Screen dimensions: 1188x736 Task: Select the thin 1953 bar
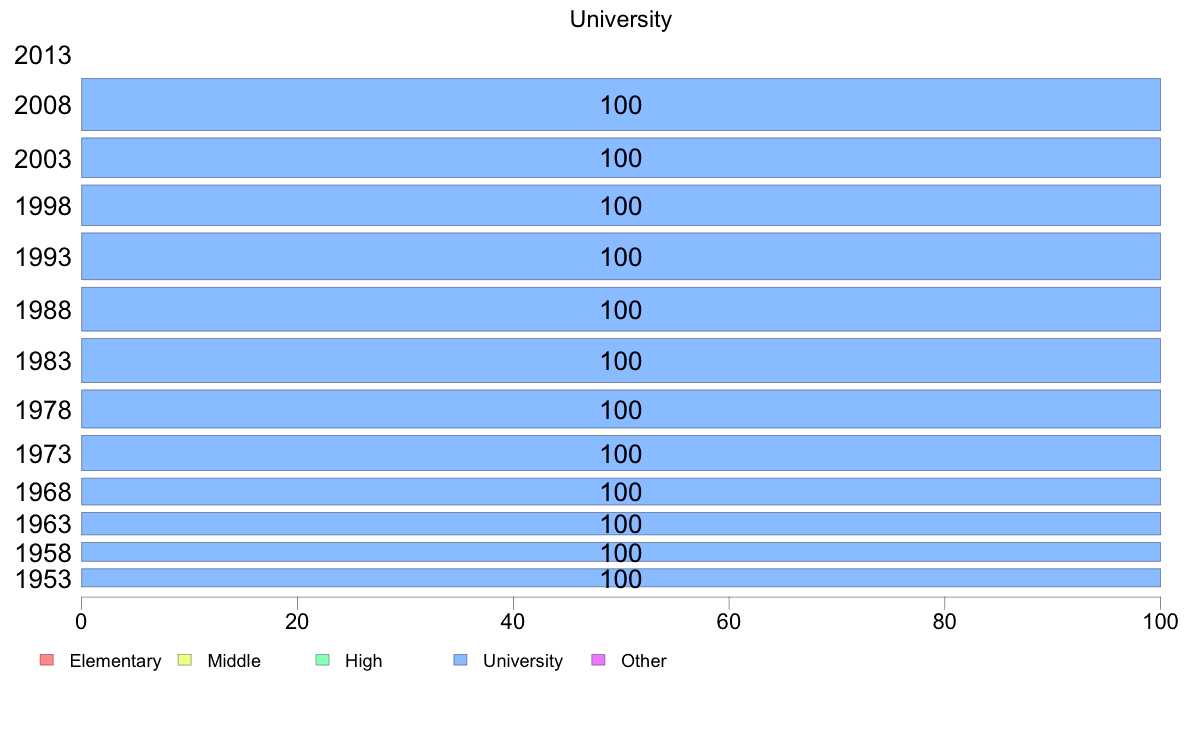tap(621, 578)
